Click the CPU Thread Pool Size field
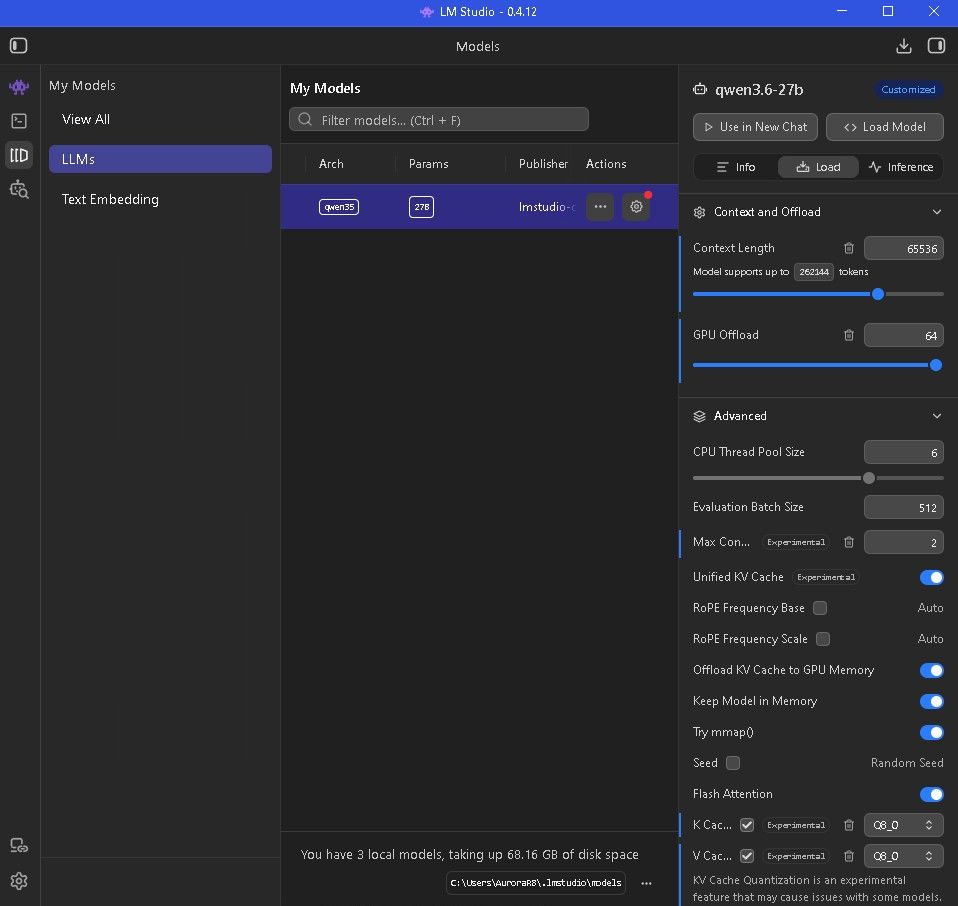958x906 pixels. click(x=903, y=453)
